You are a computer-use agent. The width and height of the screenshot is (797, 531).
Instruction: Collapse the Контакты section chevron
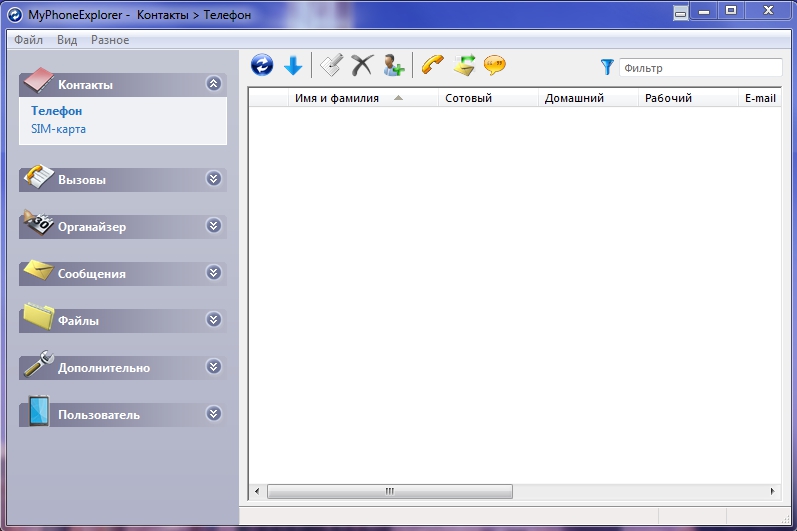coord(213,83)
